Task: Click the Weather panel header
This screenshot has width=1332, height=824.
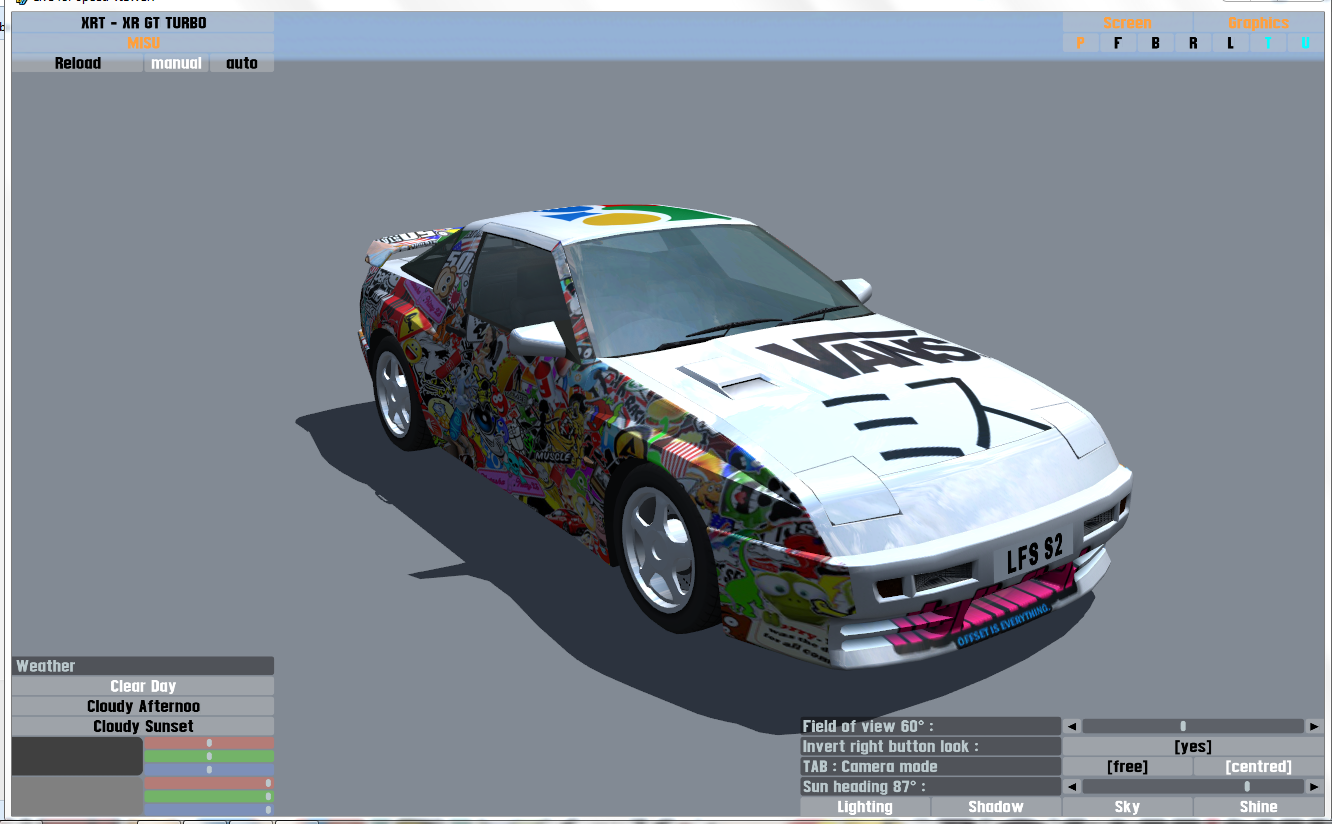Action: click(x=143, y=666)
